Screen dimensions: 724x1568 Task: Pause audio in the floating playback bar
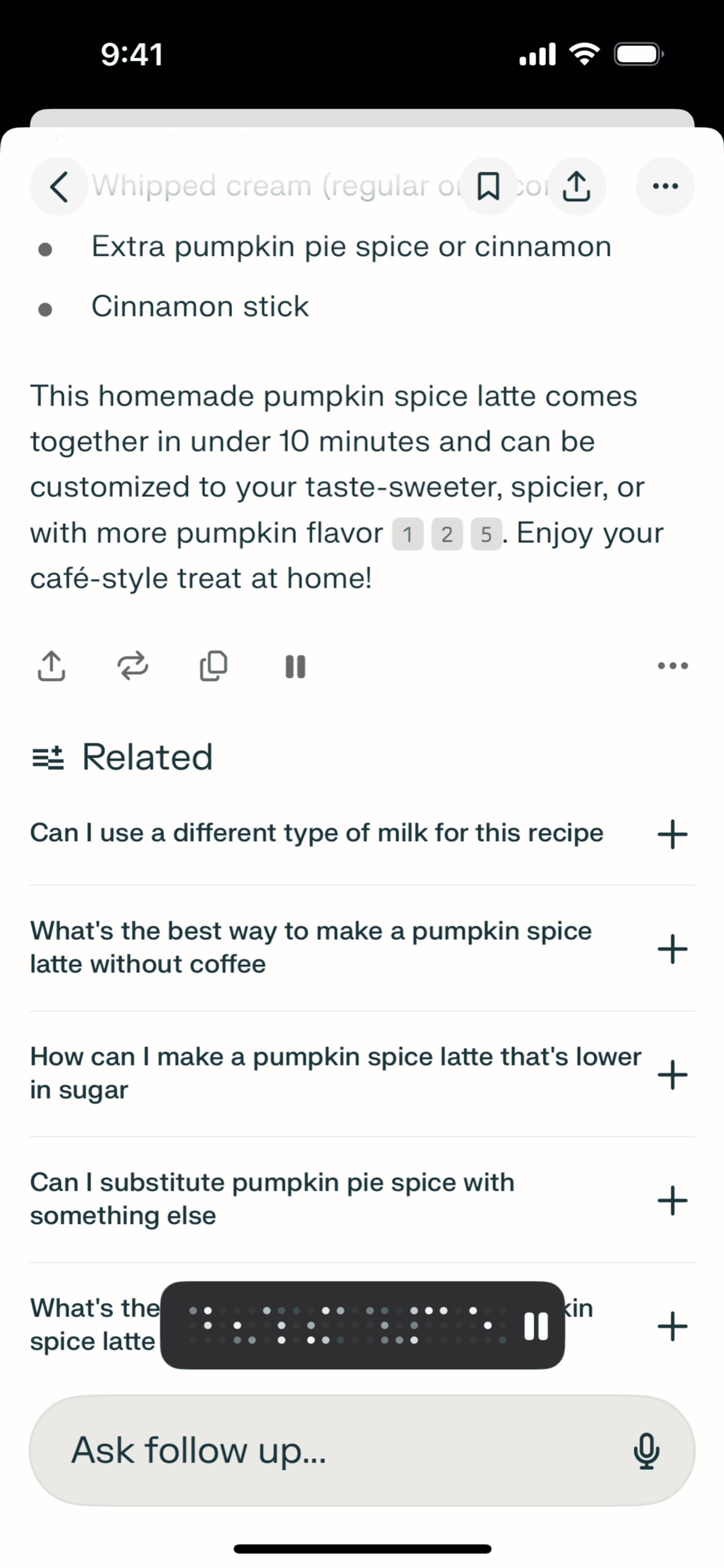(536, 1326)
